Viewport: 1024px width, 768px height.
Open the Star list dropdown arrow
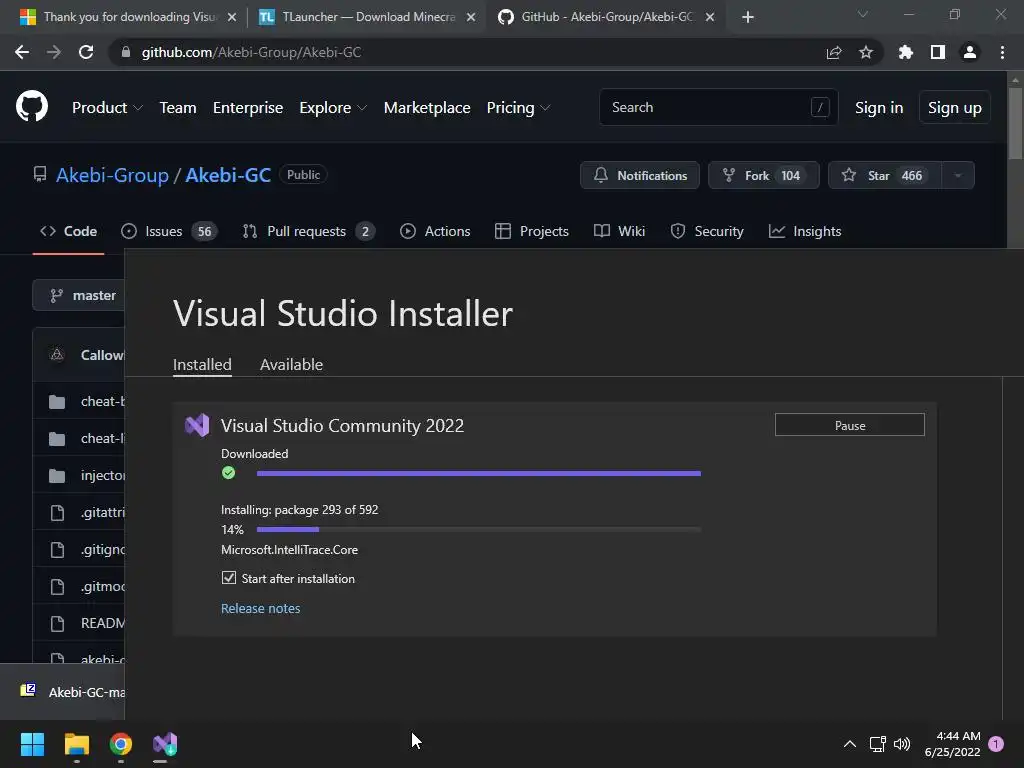point(958,175)
